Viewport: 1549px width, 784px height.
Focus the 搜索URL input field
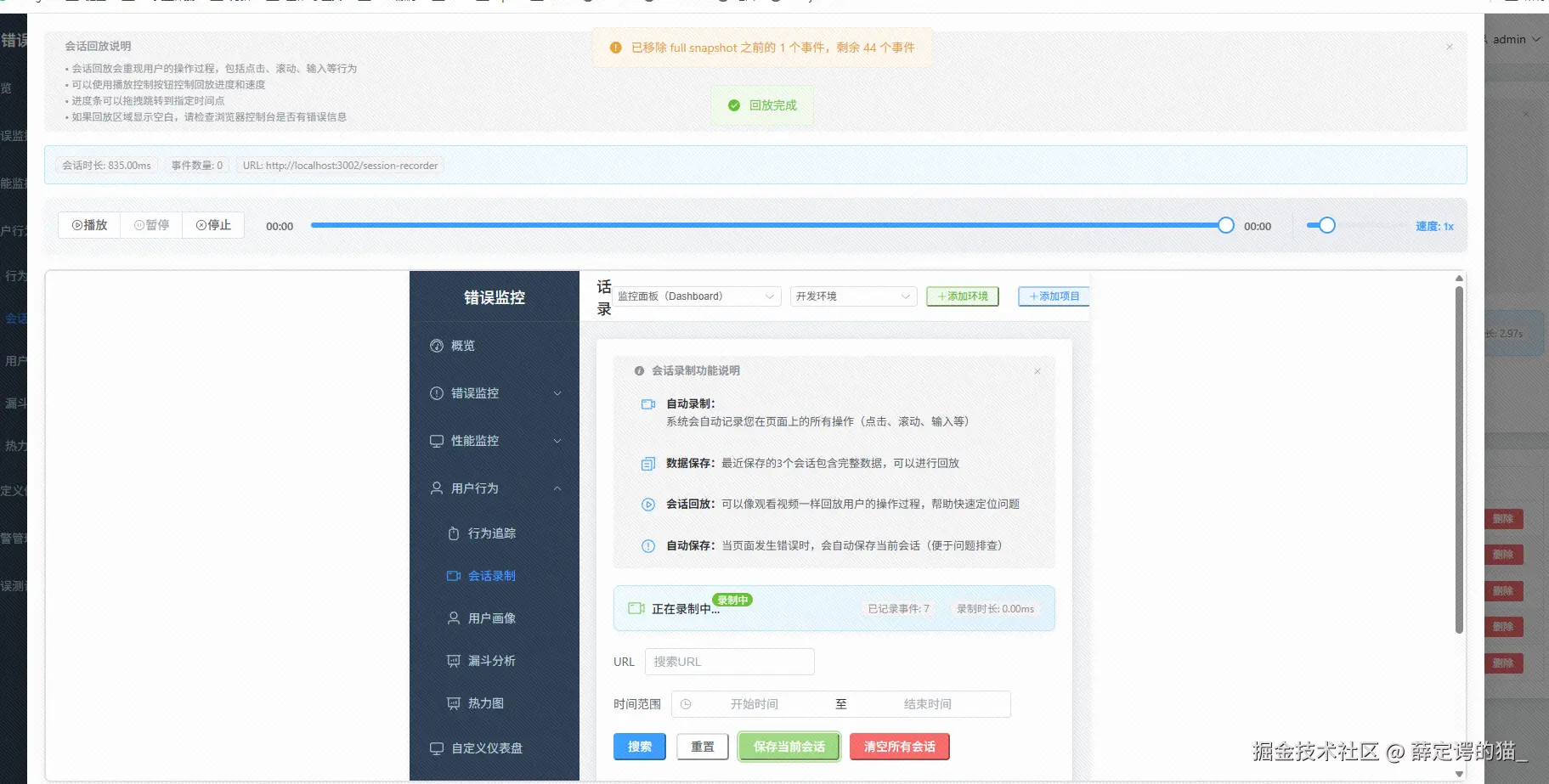[x=730, y=662]
